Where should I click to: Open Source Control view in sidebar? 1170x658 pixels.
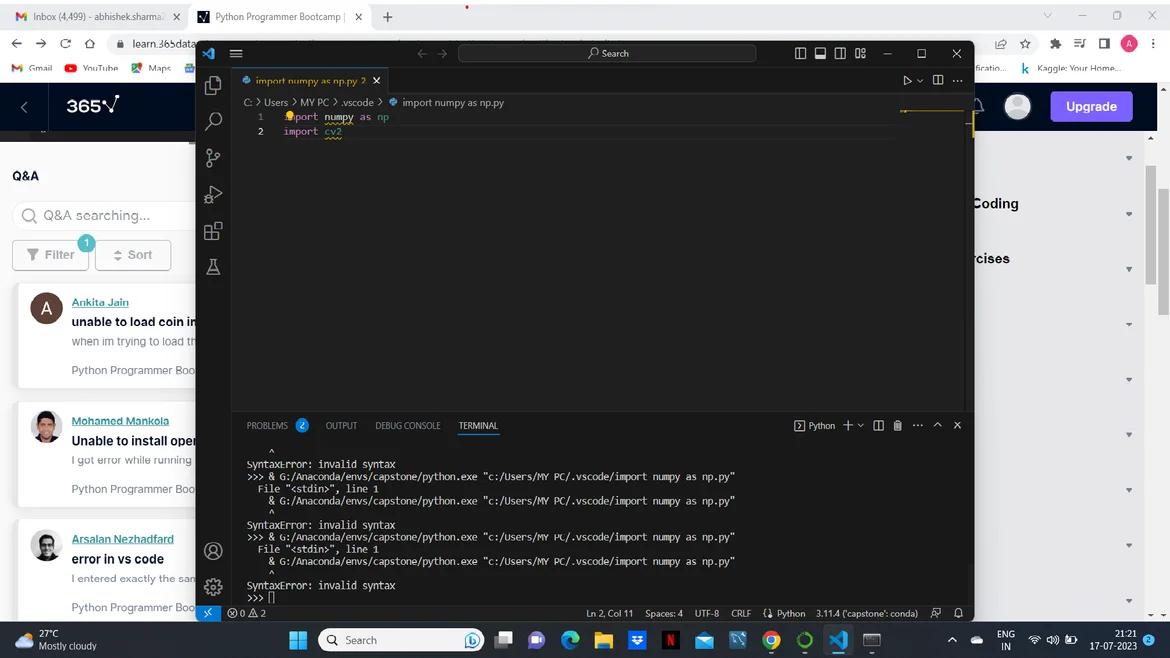tap(213, 158)
